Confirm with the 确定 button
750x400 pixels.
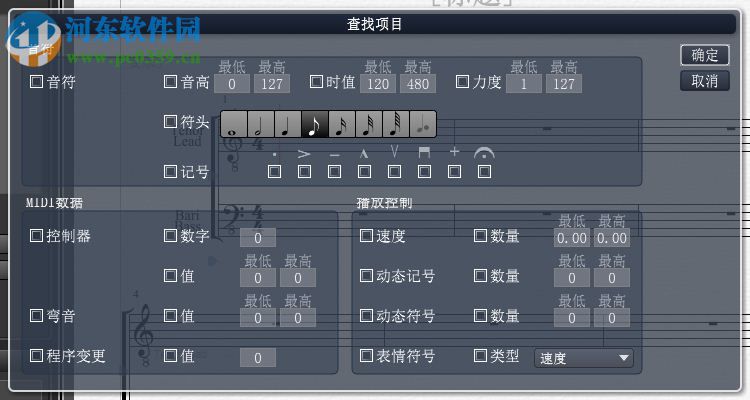click(705, 55)
